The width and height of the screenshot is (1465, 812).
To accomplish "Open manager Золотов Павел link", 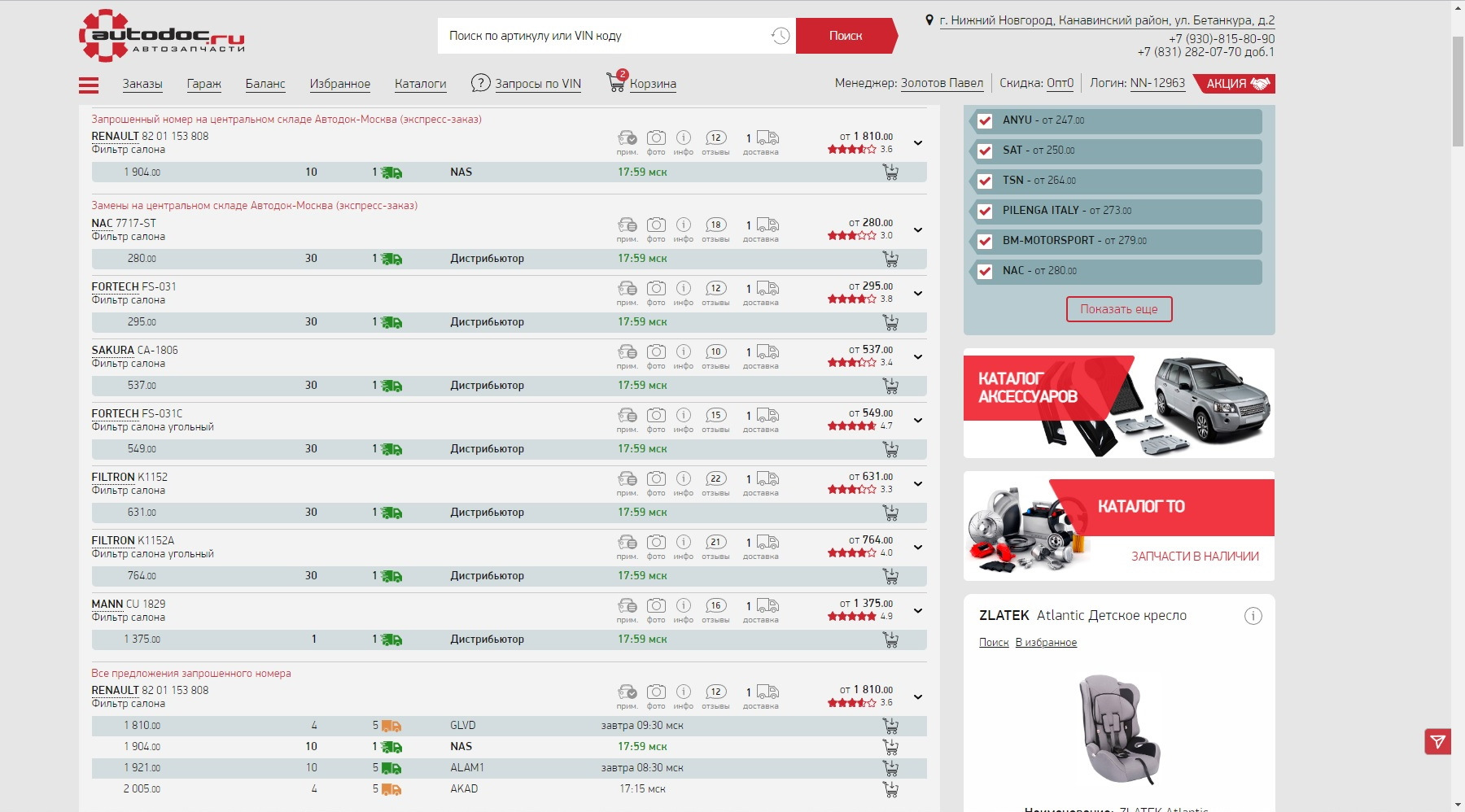I will pyautogui.click(x=942, y=83).
